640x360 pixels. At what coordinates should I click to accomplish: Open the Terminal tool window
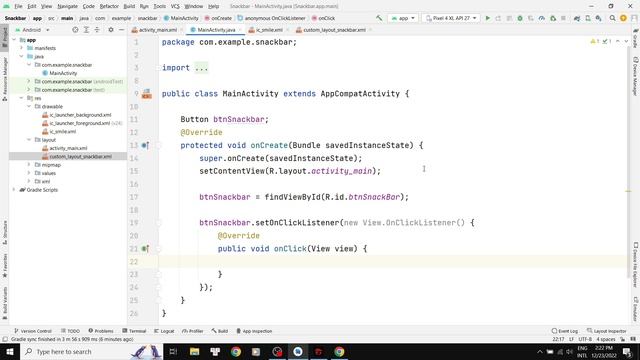click(134, 331)
